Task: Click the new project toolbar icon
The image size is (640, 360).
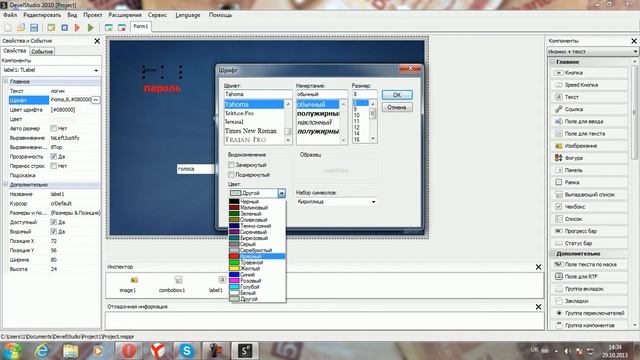Action: tap(8, 28)
